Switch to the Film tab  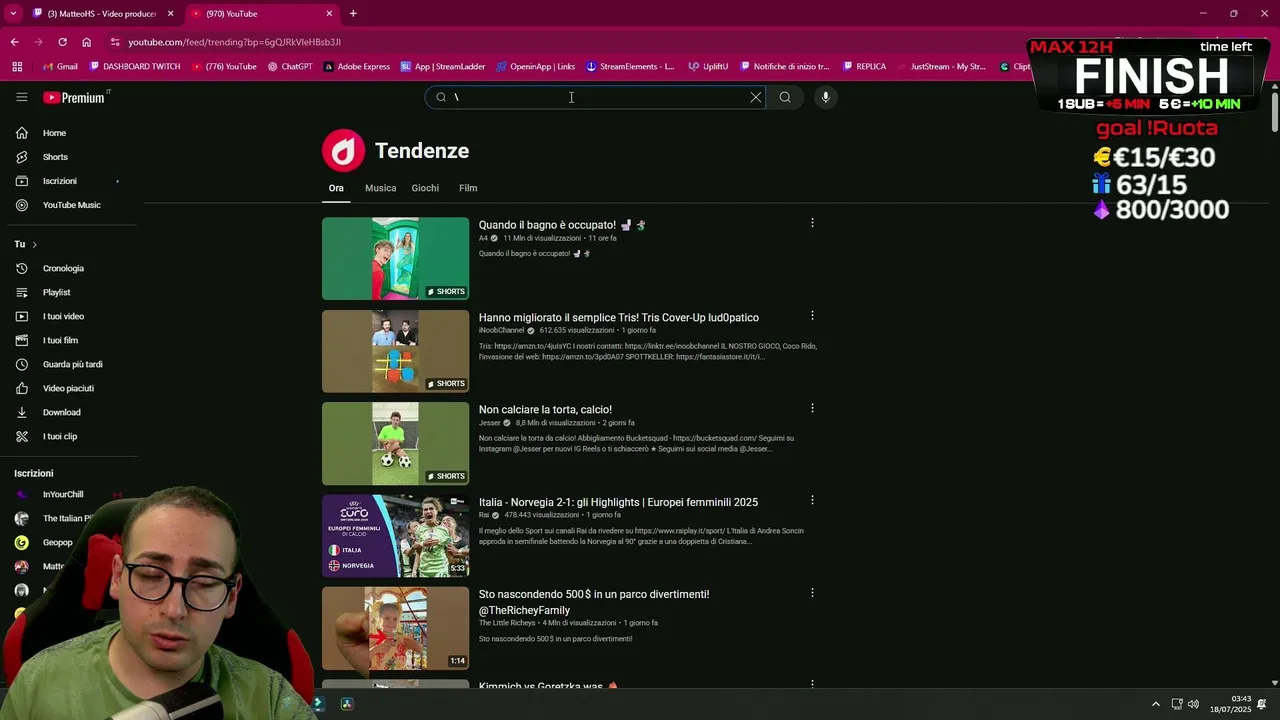[468, 188]
